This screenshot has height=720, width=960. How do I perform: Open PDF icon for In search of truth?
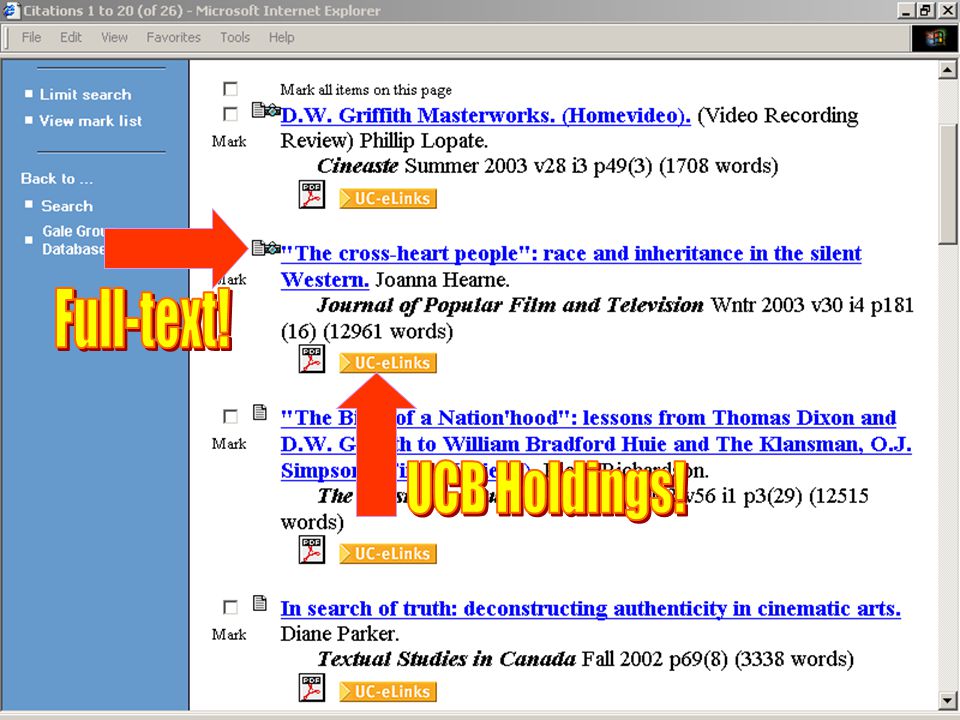pyautogui.click(x=312, y=688)
